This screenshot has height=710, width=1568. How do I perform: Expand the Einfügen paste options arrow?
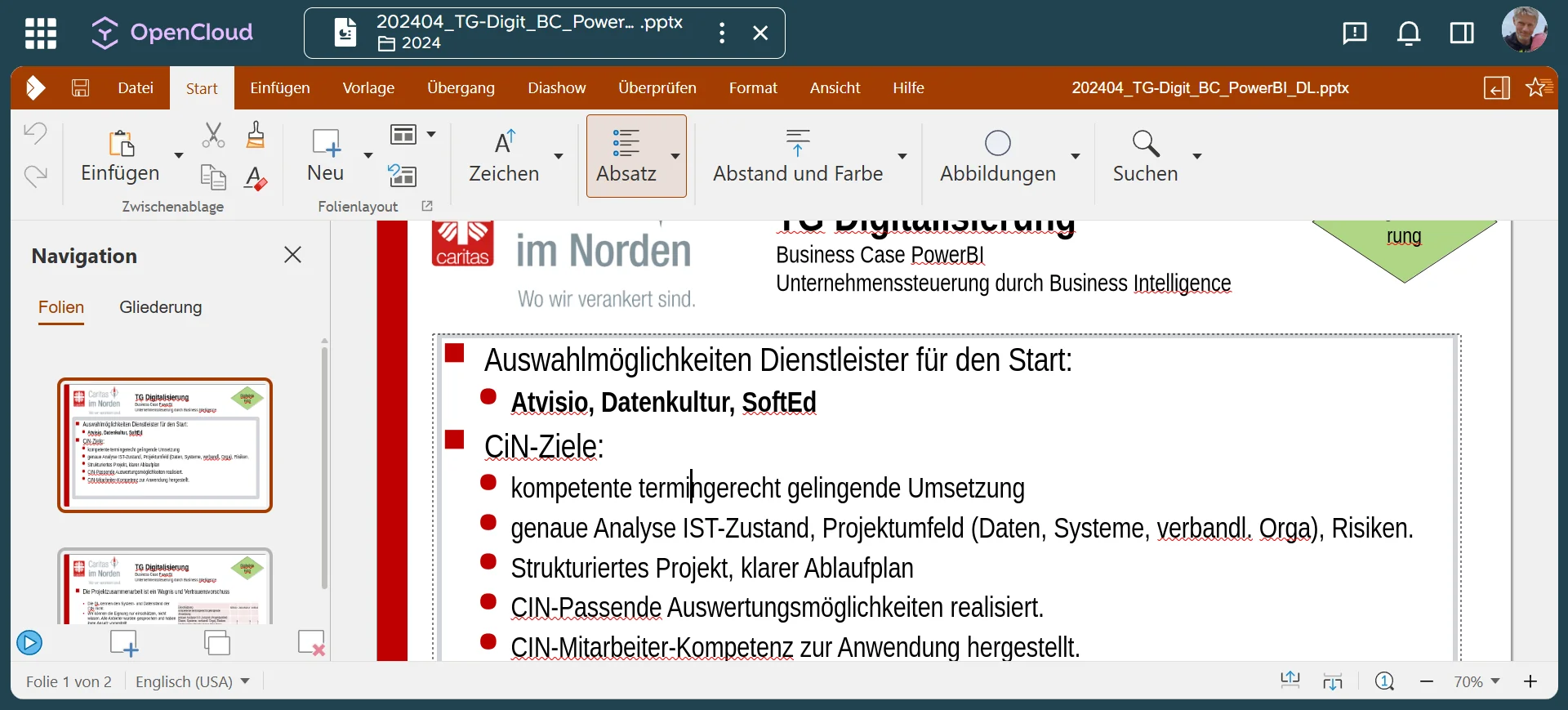click(179, 155)
